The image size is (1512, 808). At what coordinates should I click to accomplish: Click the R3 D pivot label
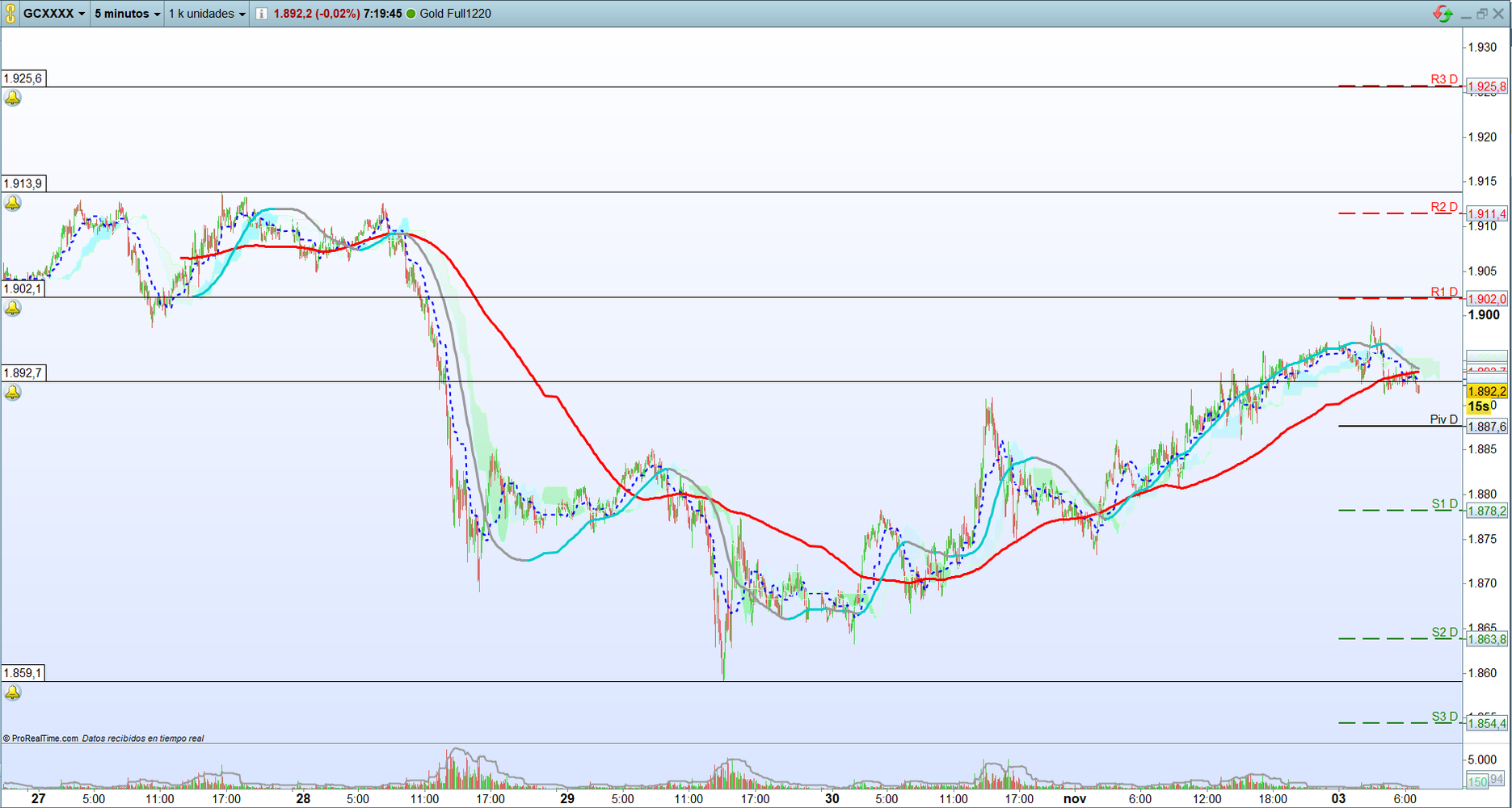[x=1444, y=79]
